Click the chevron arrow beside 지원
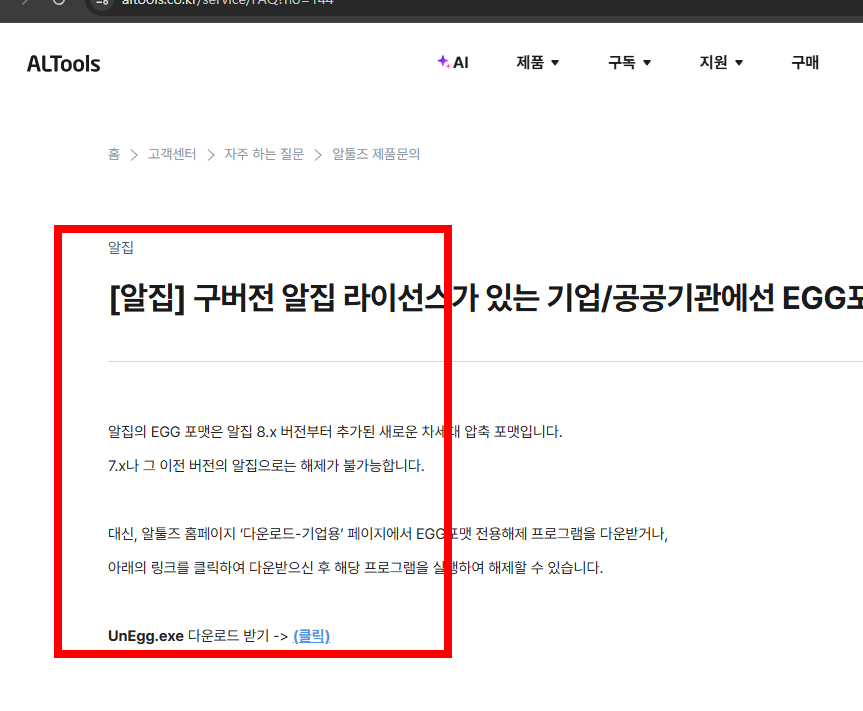Image resolution: width=863 pixels, height=711 pixels. (738, 62)
